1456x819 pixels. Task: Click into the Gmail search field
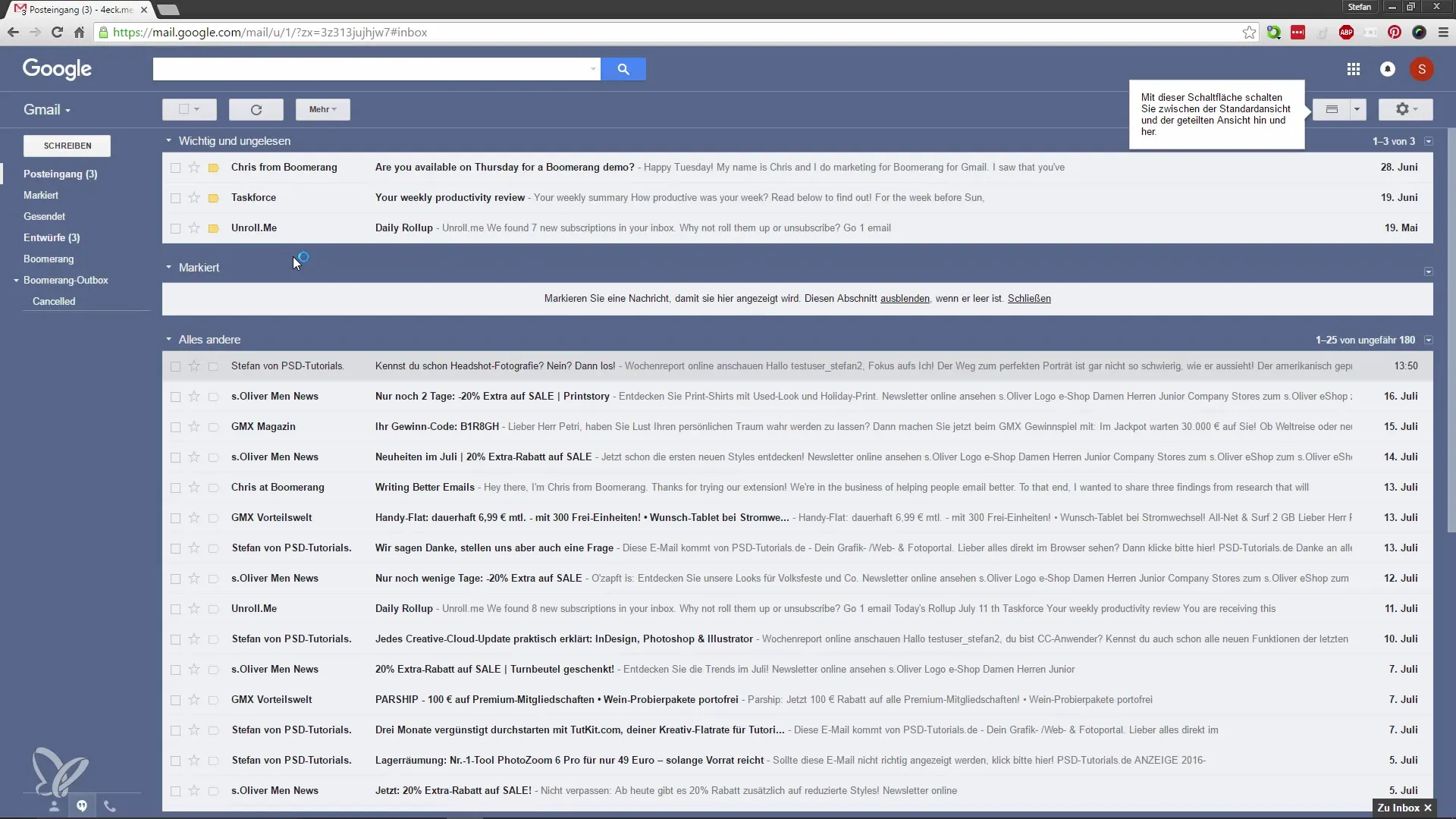[x=372, y=69]
